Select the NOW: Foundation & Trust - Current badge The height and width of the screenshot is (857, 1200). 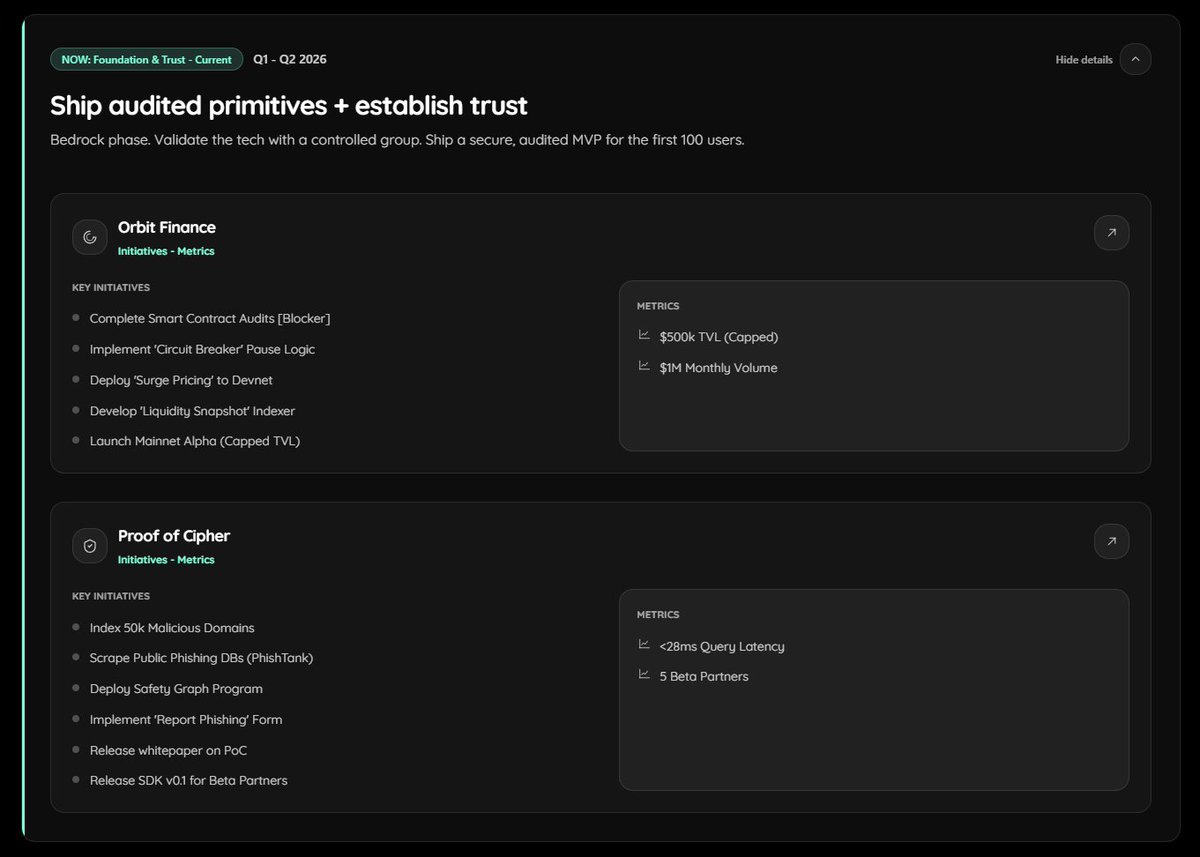coord(147,59)
